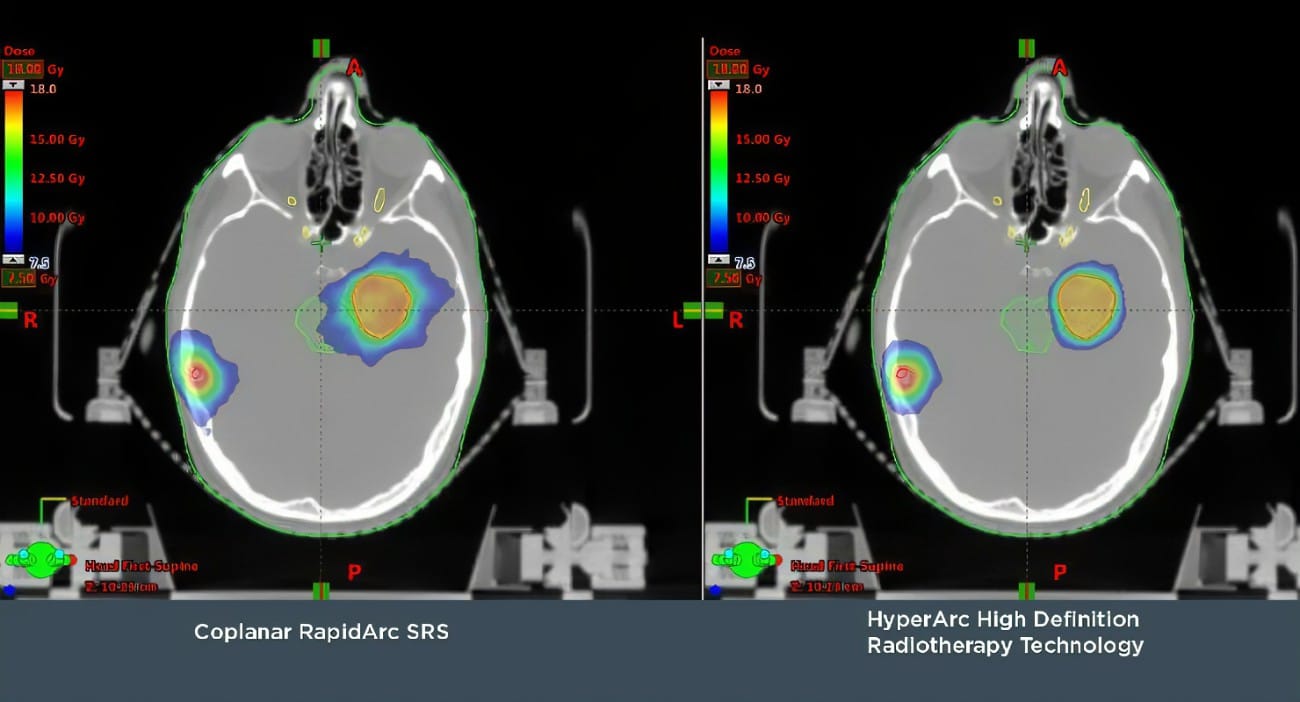Click the elongated yellow contour in HyperArc image

[x=1085, y=200]
